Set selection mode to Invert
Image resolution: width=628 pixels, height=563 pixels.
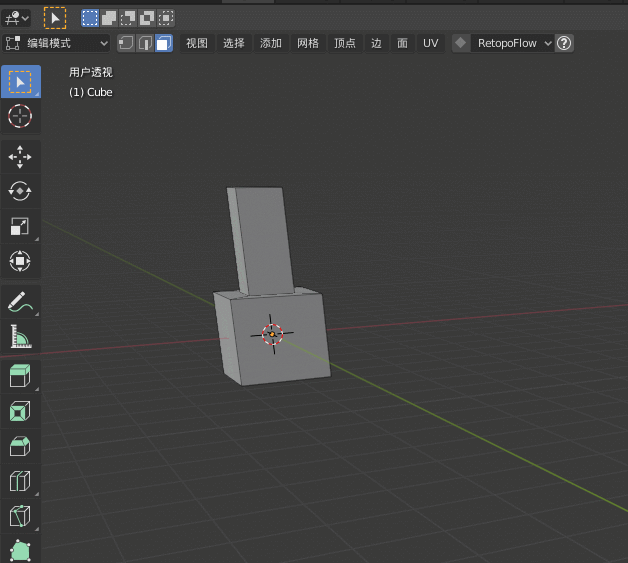147,18
